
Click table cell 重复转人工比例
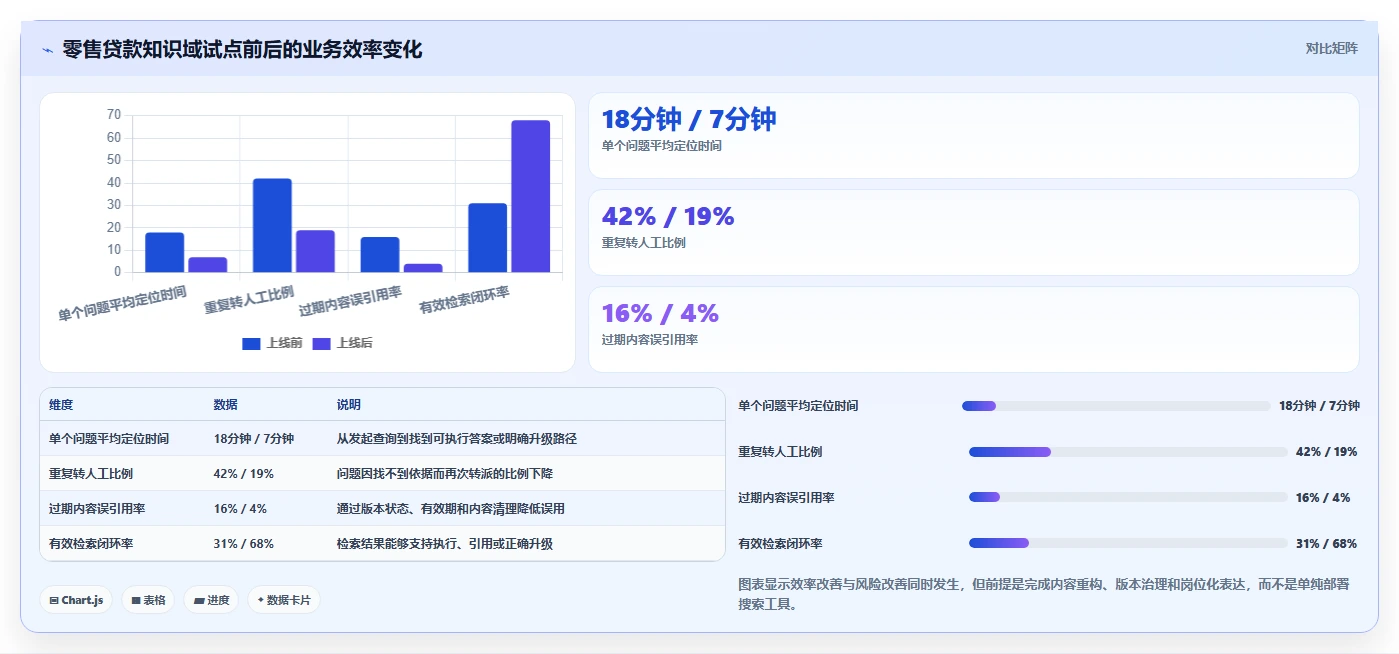91,474
